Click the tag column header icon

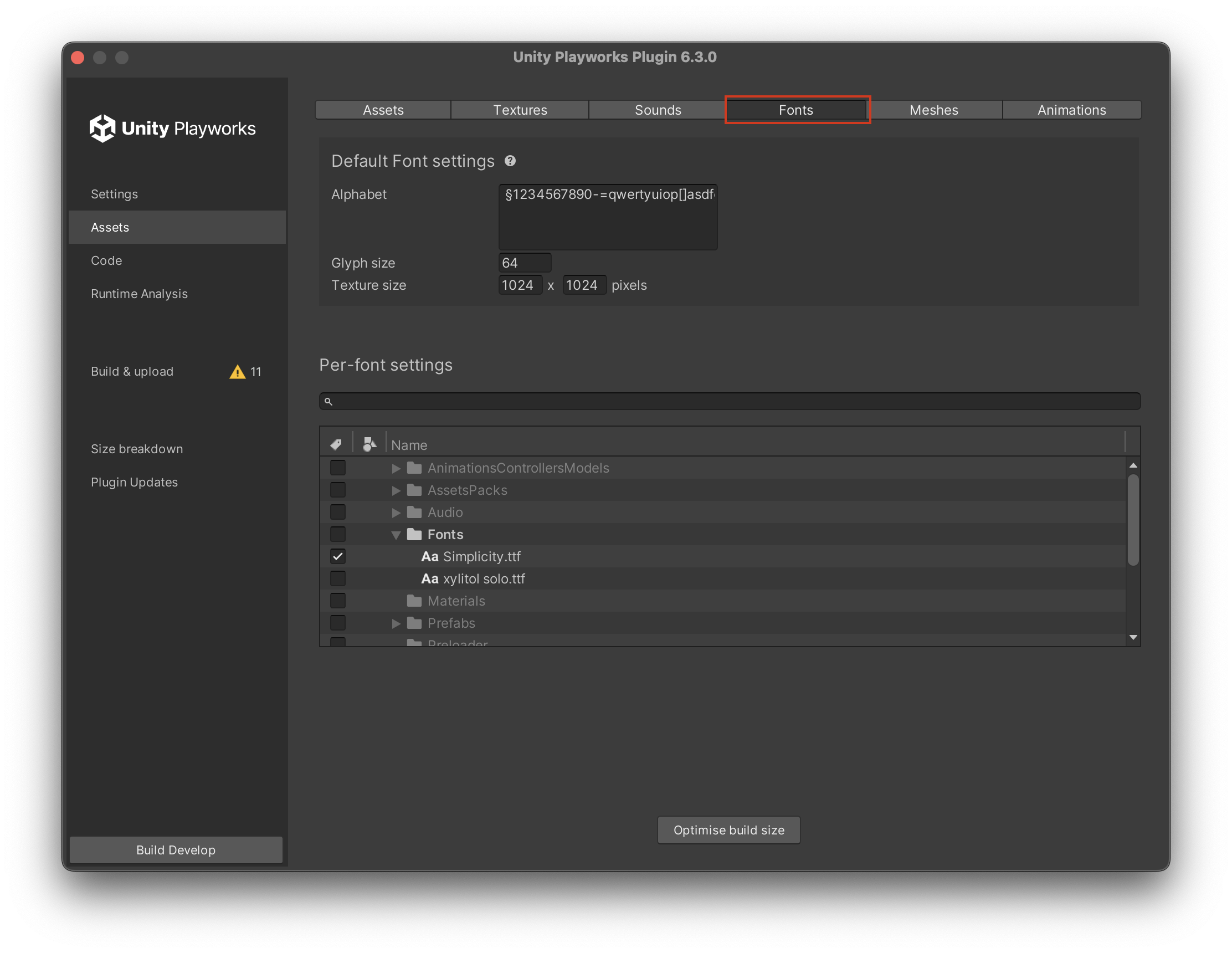336,444
